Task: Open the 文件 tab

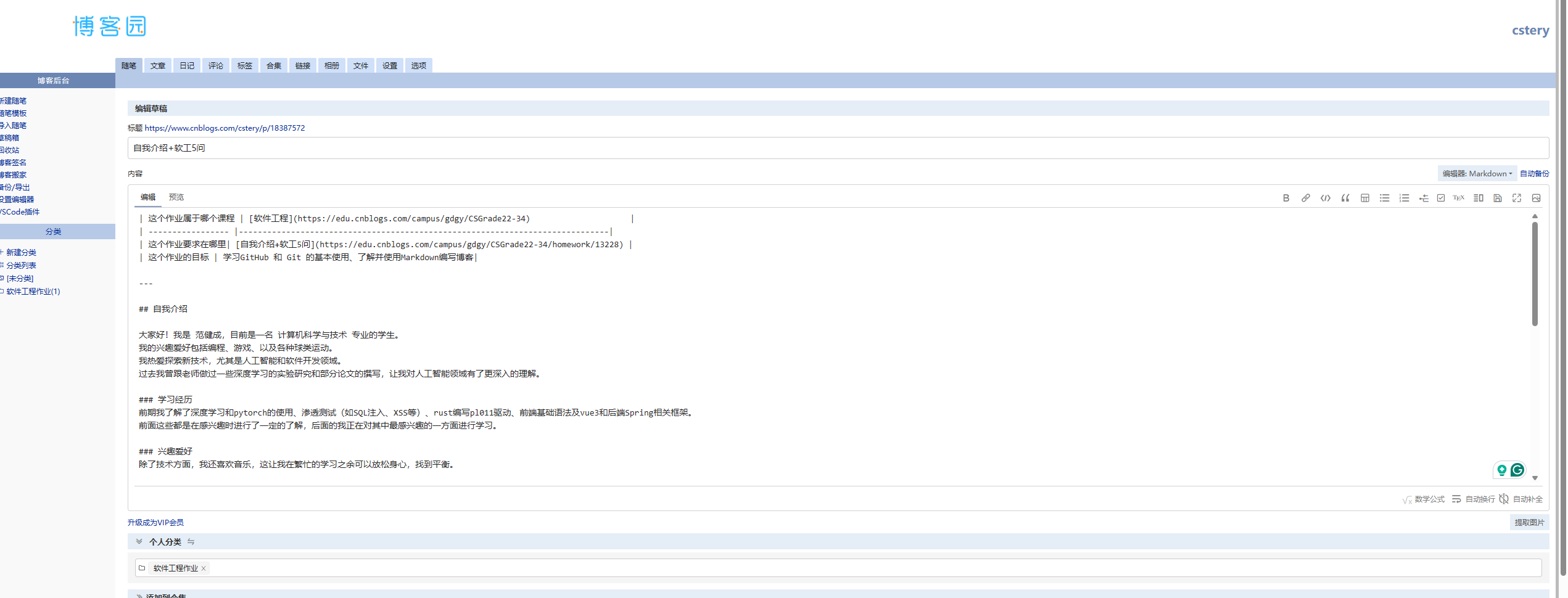Action: [361, 65]
